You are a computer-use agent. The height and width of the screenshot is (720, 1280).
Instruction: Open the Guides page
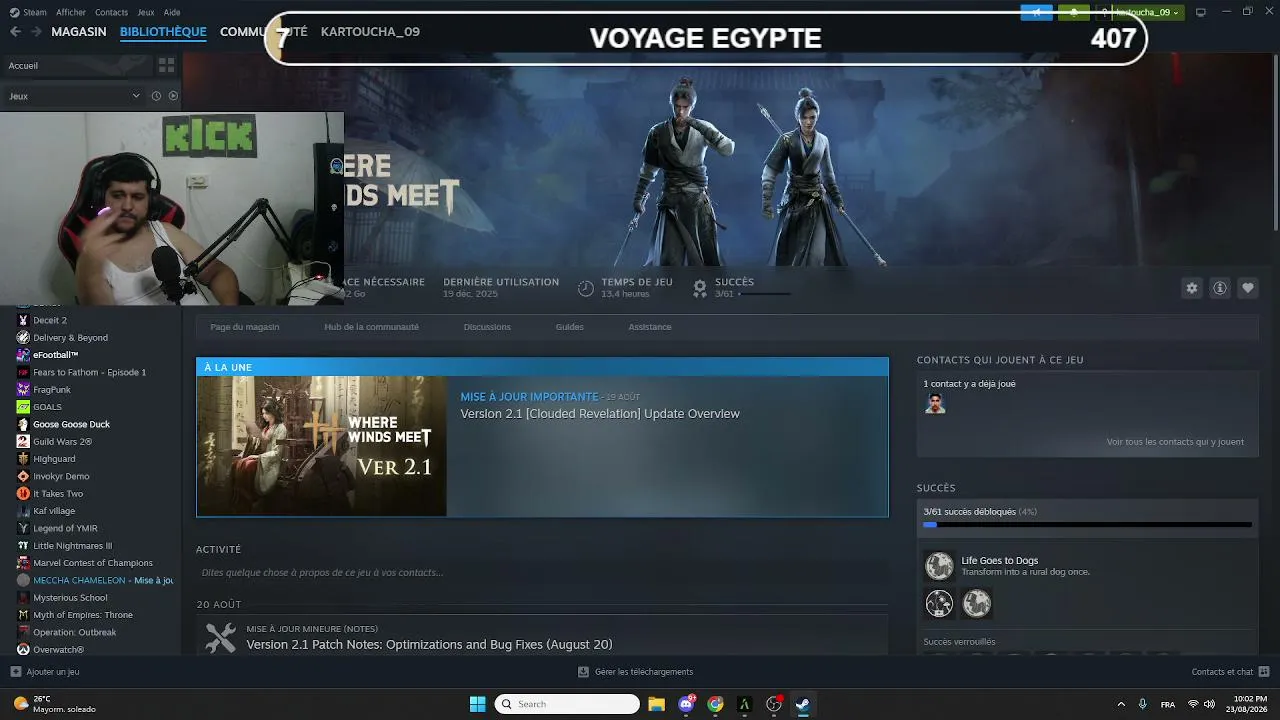point(569,327)
